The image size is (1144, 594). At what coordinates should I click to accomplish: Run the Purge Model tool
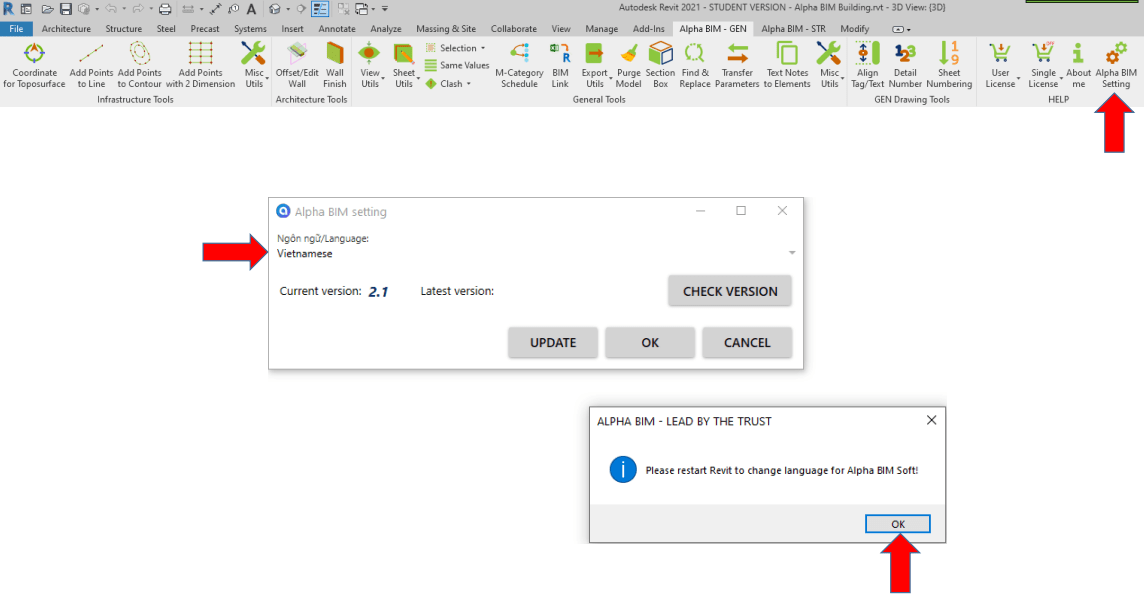pyautogui.click(x=628, y=65)
